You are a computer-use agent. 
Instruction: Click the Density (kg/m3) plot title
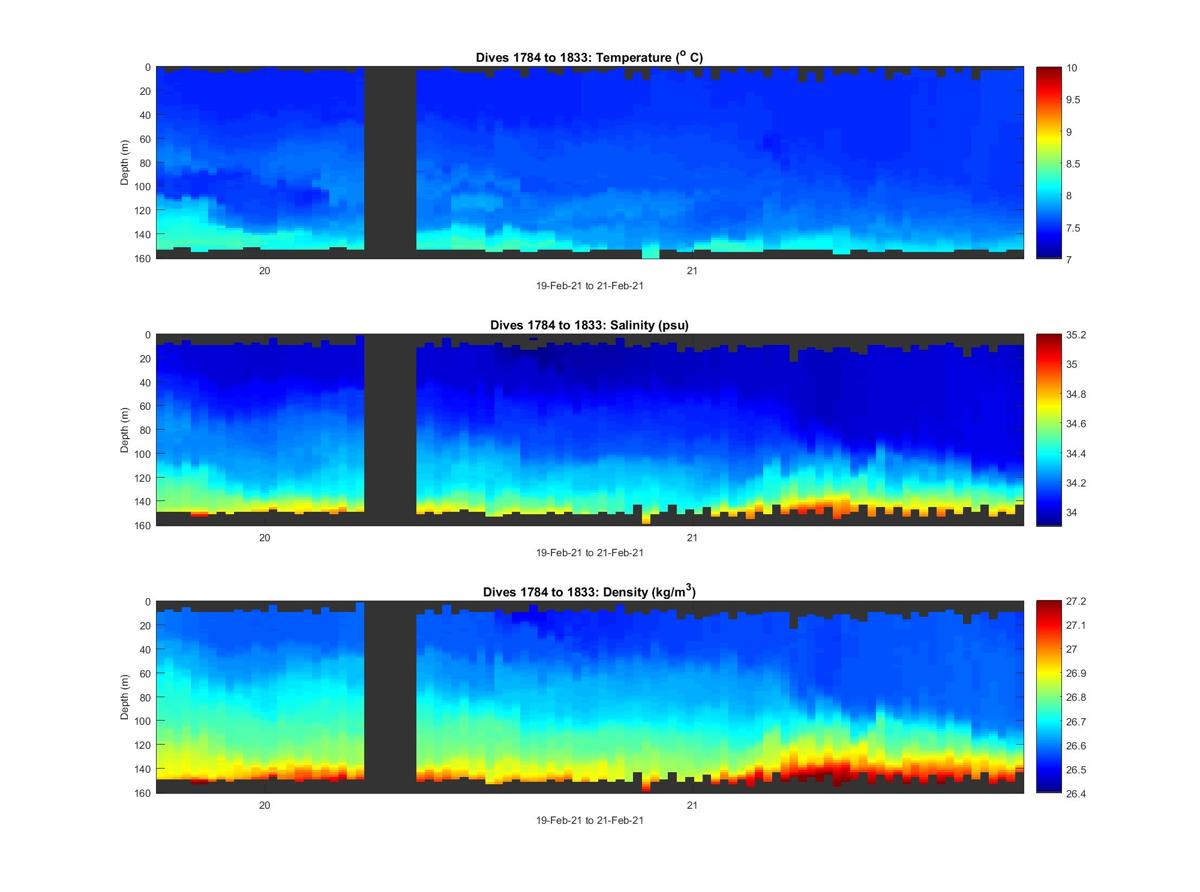click(x=589, y=592)
